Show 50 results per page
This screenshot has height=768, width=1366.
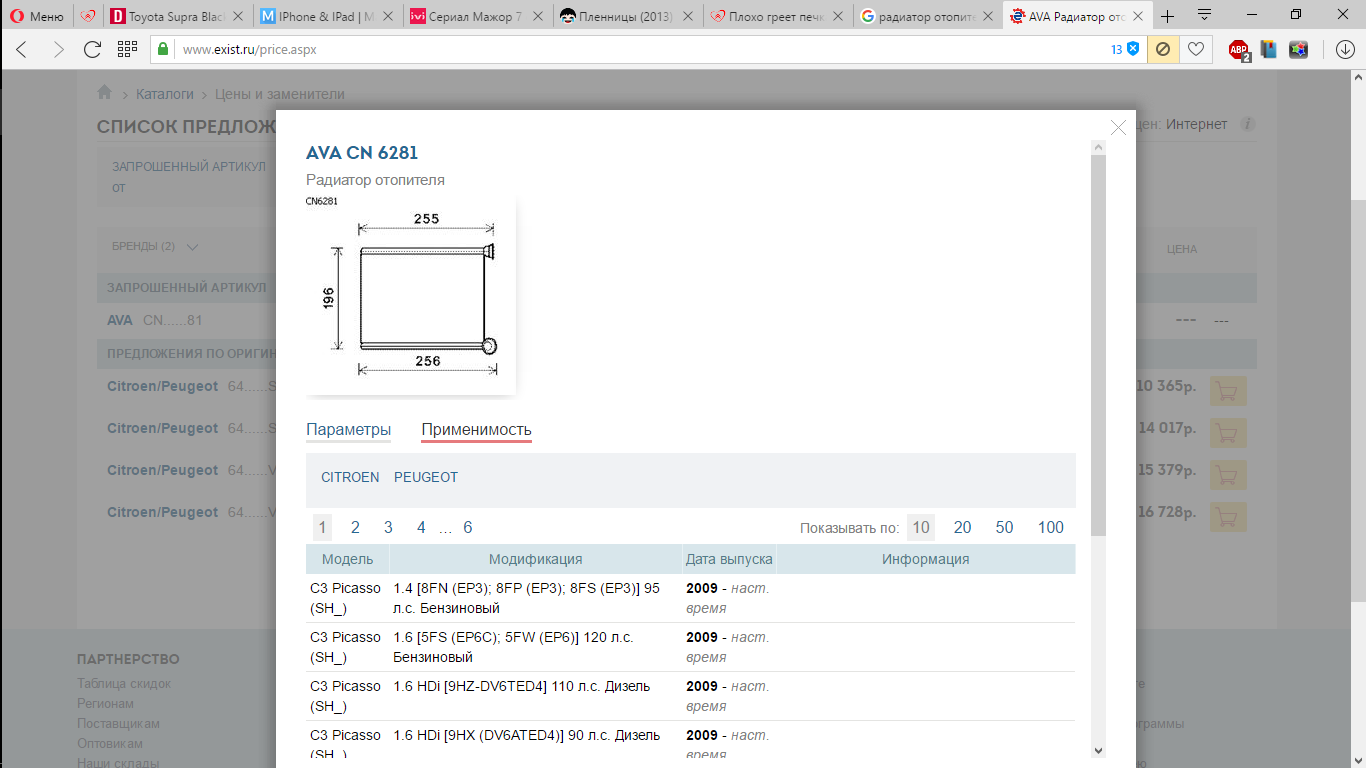[x=1004, y=527]
